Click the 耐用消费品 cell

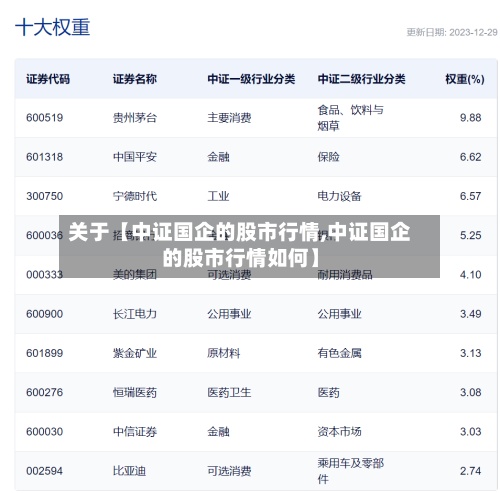(345, 275)
